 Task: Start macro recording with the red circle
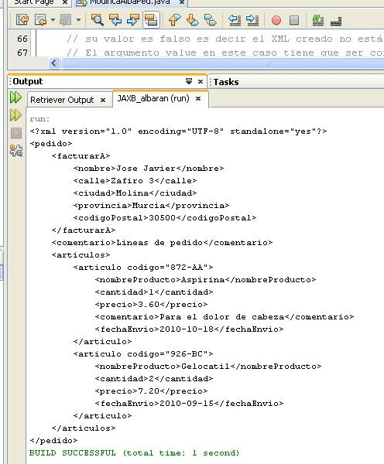pyautogui.click(x=276, y=20)
